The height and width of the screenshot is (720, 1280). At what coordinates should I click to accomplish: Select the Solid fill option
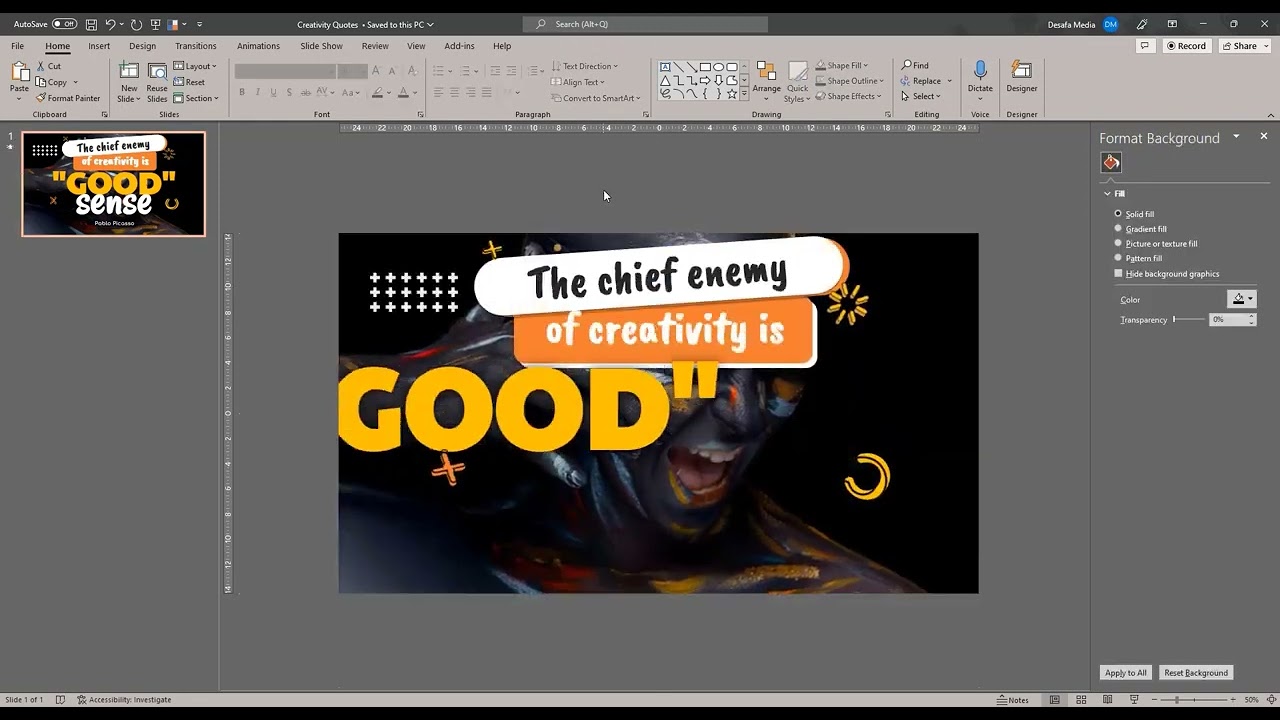pos(1134,214)
